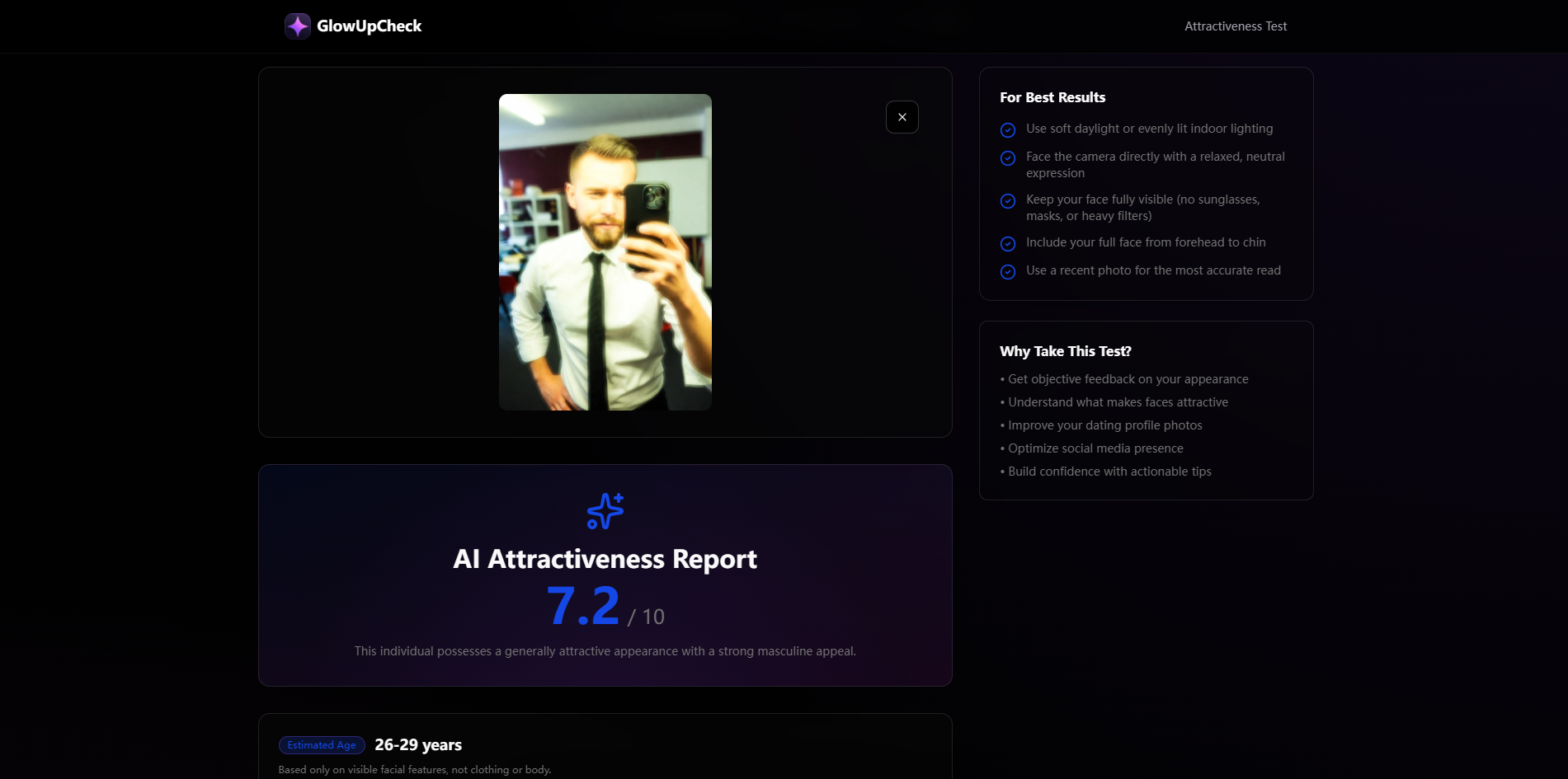1568x779 pixels.
Task: Click the checkmark icon beside recent photo tip
Action: (x=1008, y=271)
